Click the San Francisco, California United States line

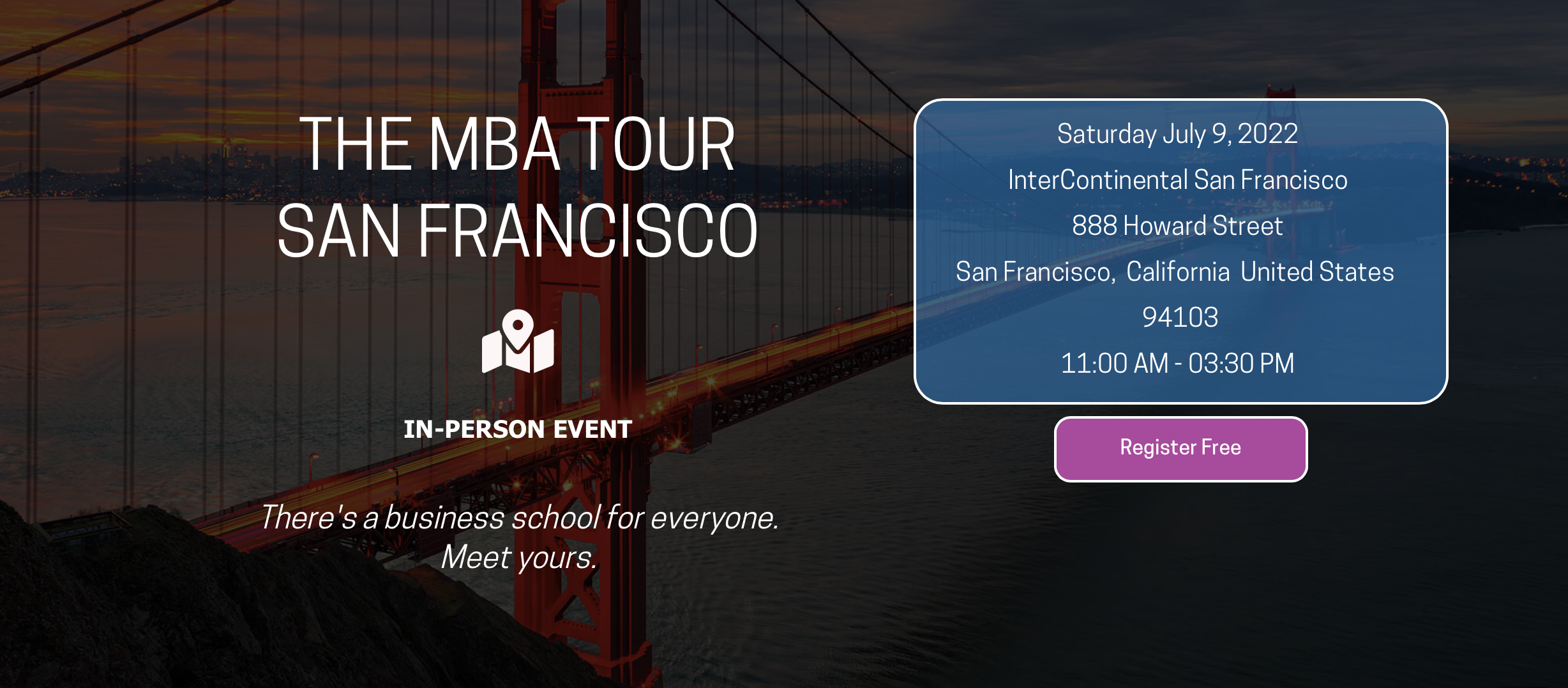(x=1175, y=272)
